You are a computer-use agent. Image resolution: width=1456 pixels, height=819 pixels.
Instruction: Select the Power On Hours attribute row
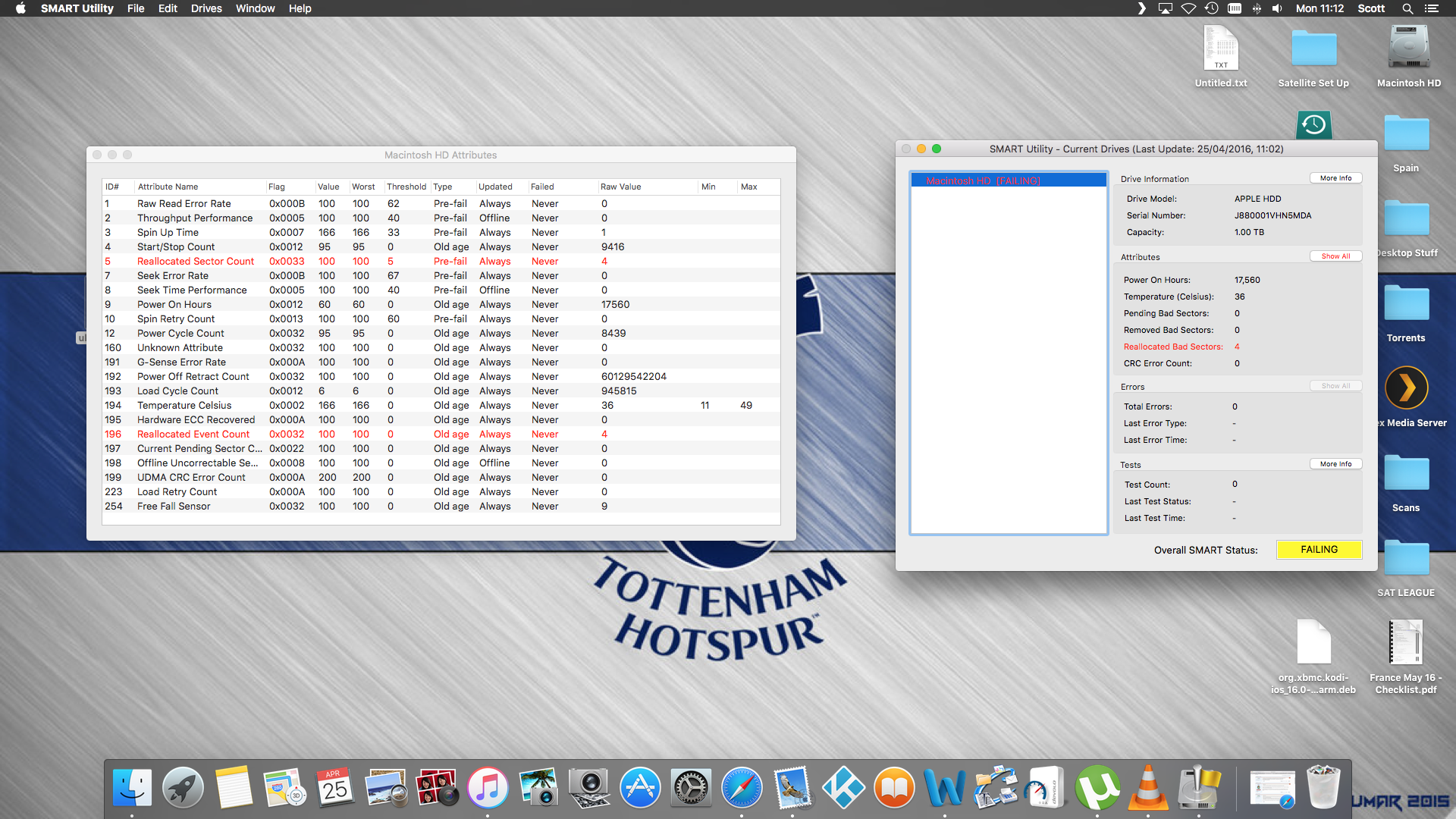point(441,305)
